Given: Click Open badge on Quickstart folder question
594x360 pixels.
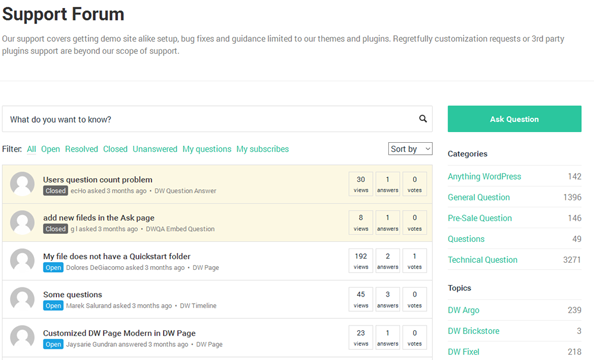Looking at the screenshot, I should [53, 268].
